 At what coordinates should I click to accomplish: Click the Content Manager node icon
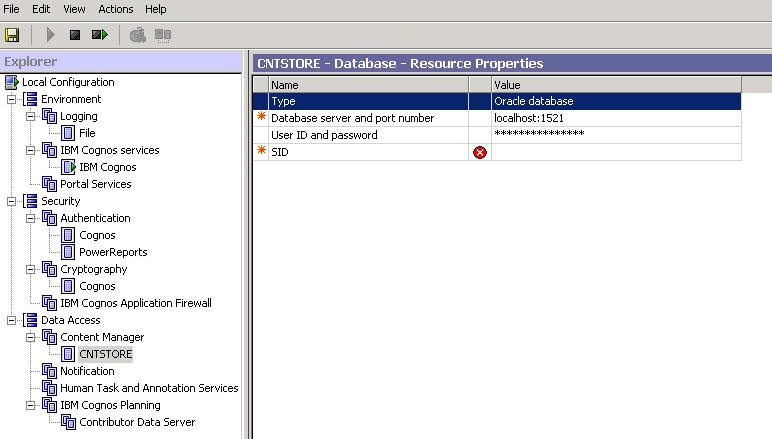(49, 337)
